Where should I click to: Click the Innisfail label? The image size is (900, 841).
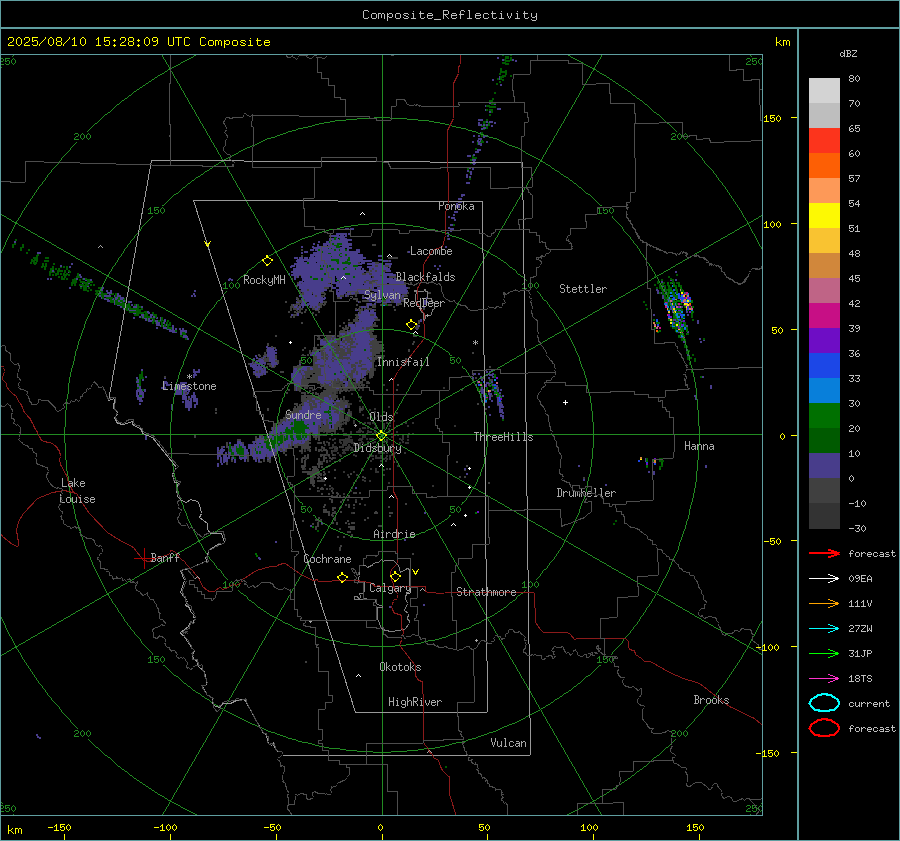[403, 362]
